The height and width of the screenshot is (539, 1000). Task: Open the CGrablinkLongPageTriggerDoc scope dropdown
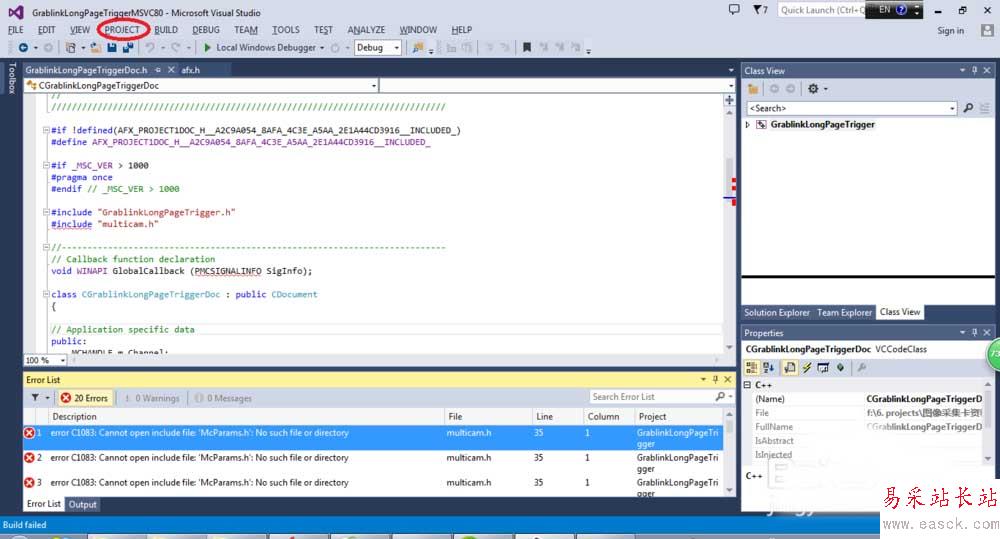373,86
